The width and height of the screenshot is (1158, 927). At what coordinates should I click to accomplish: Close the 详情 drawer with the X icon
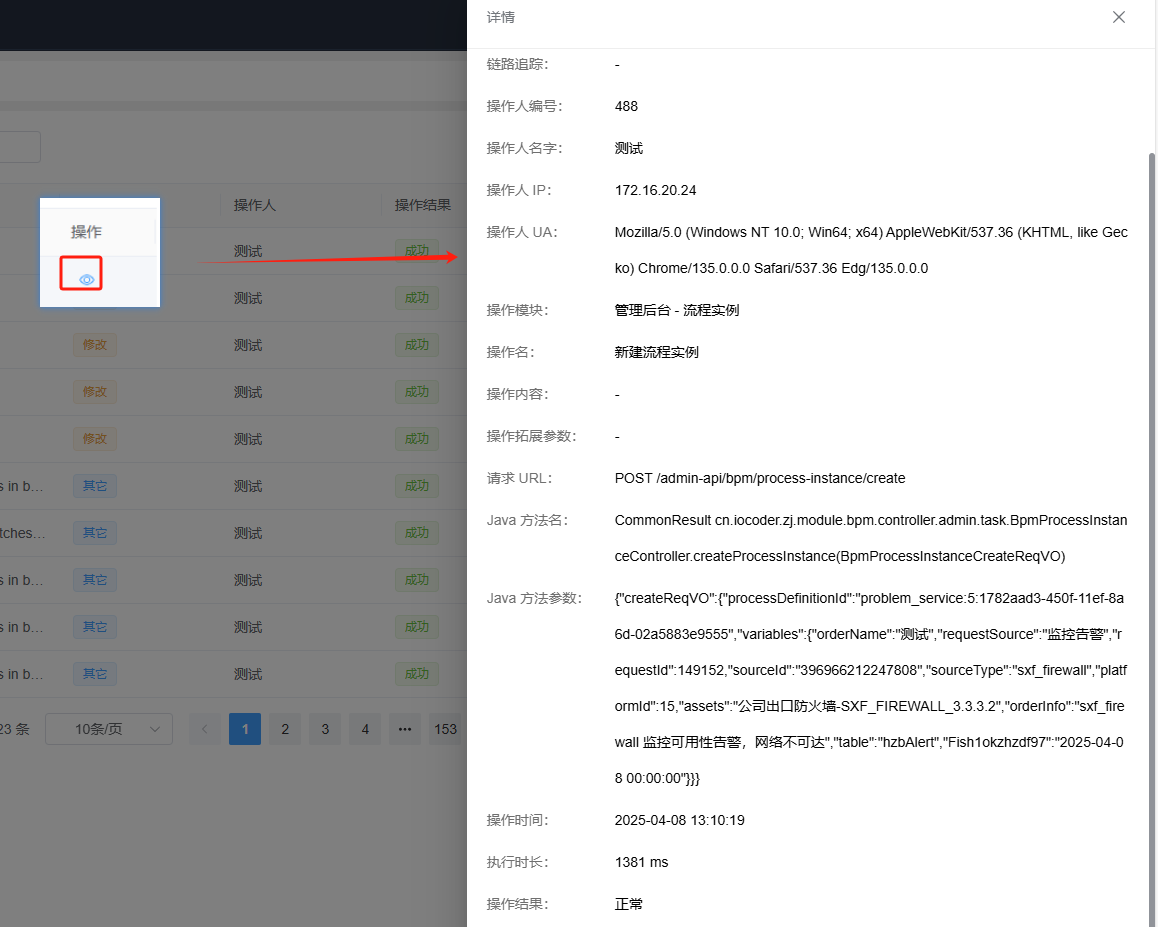click(1119, 17)
